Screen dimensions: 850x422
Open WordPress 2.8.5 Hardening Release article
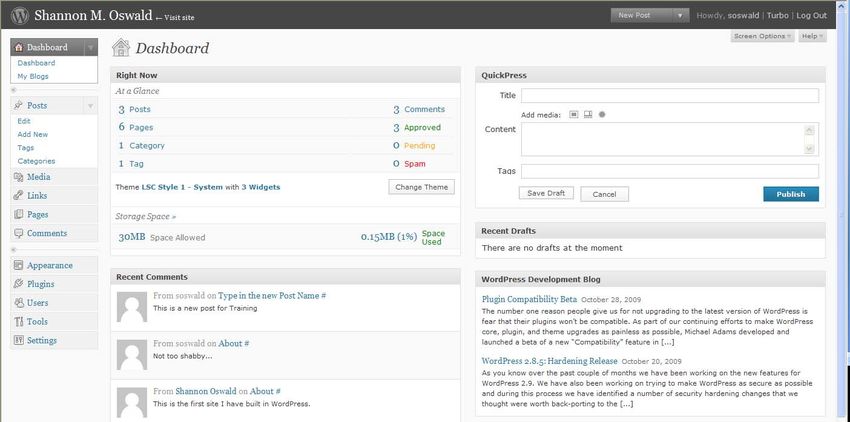point(550,361)
